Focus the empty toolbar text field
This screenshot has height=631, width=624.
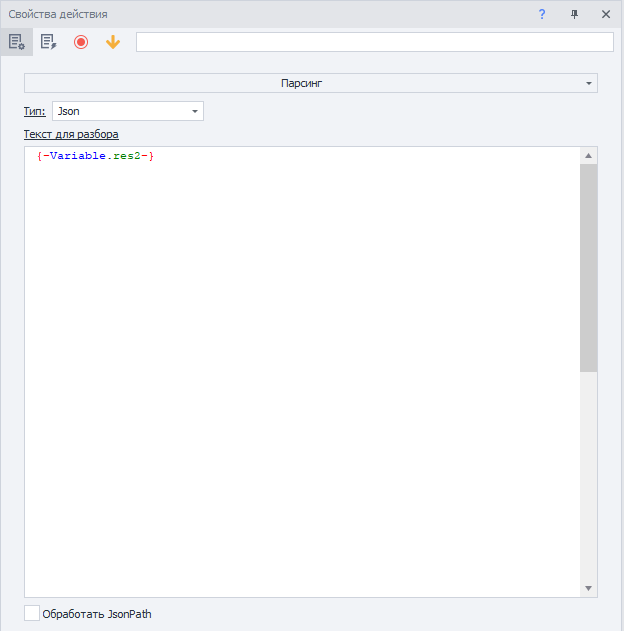(374, 42)
